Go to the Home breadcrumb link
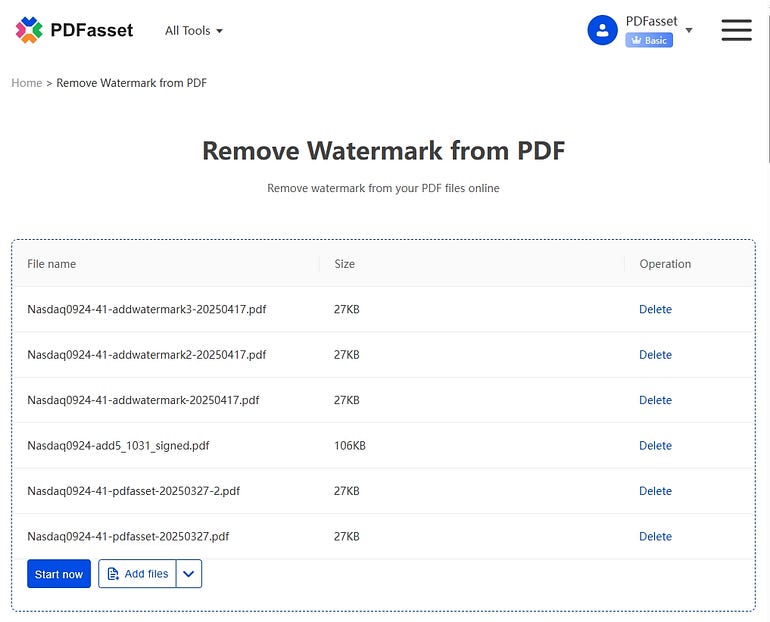 pos(27,83)
